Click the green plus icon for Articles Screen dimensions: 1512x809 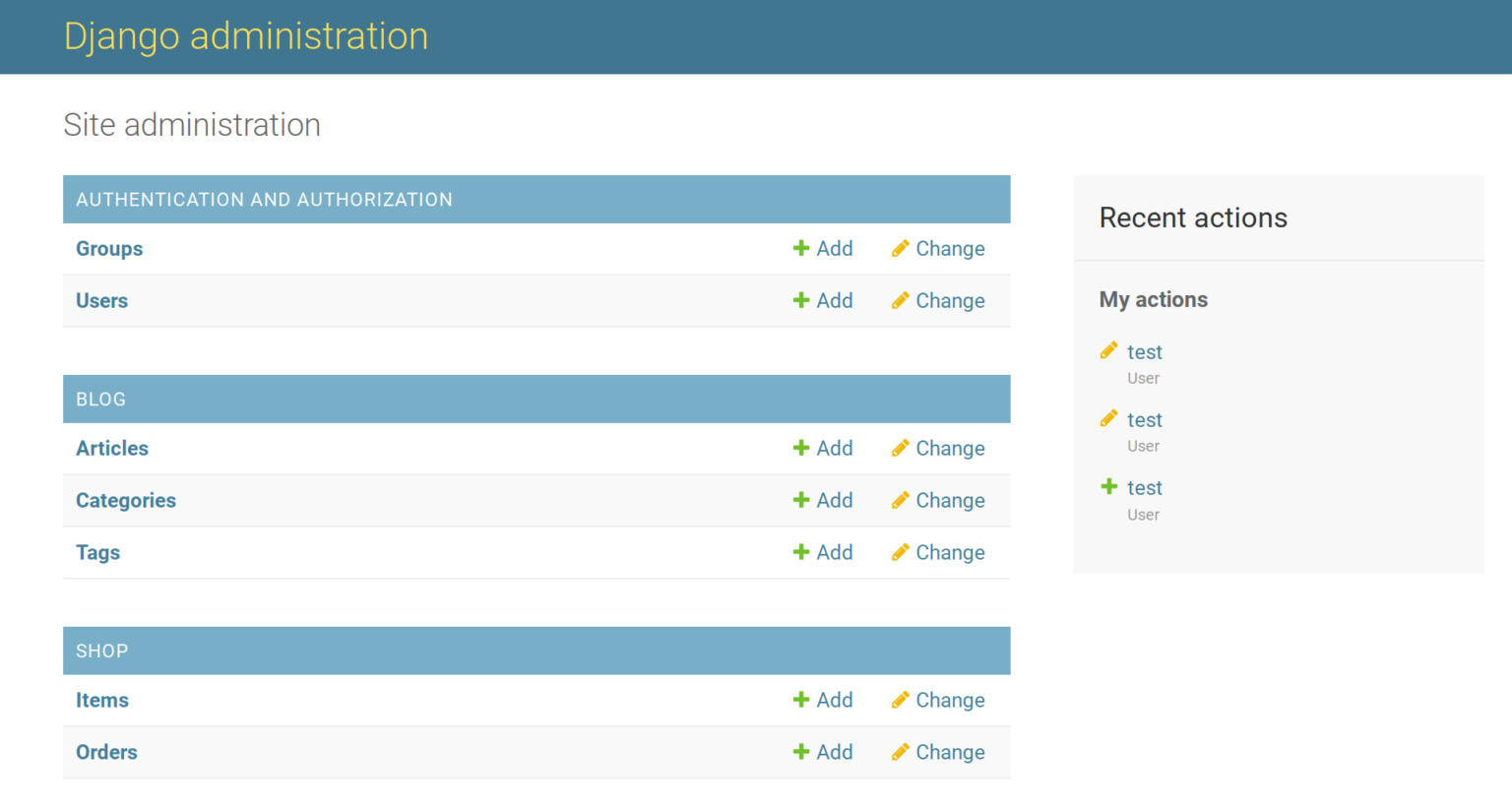pyautogui.click(x=801, y=448)
